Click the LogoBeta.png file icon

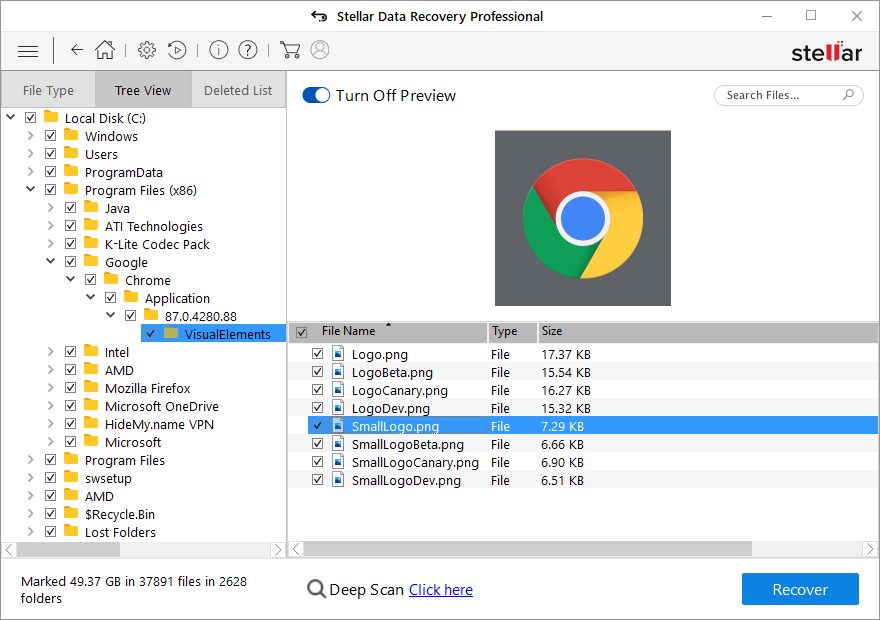click(x=338, y=371)
